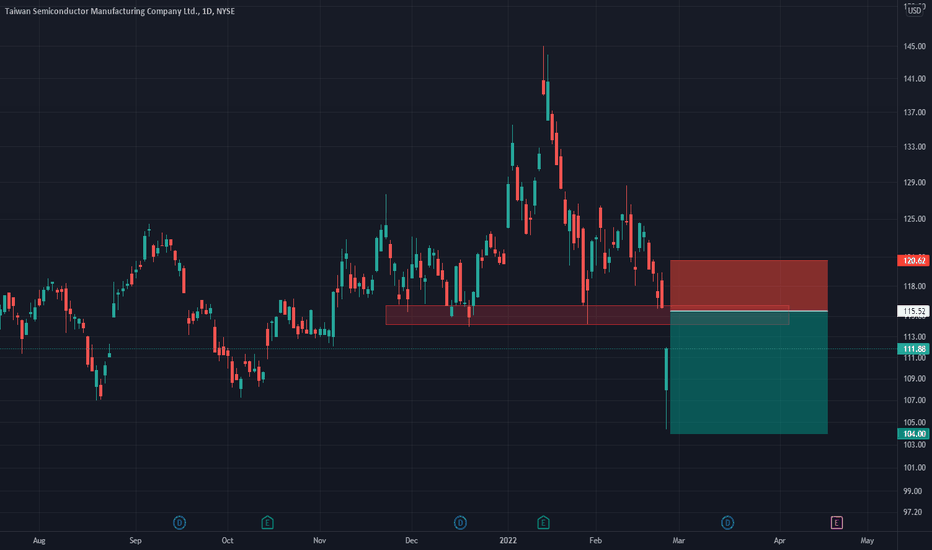Click the 109.00 price axis label
The height and width of the screenshot is (550, 932).
(915, 379)
